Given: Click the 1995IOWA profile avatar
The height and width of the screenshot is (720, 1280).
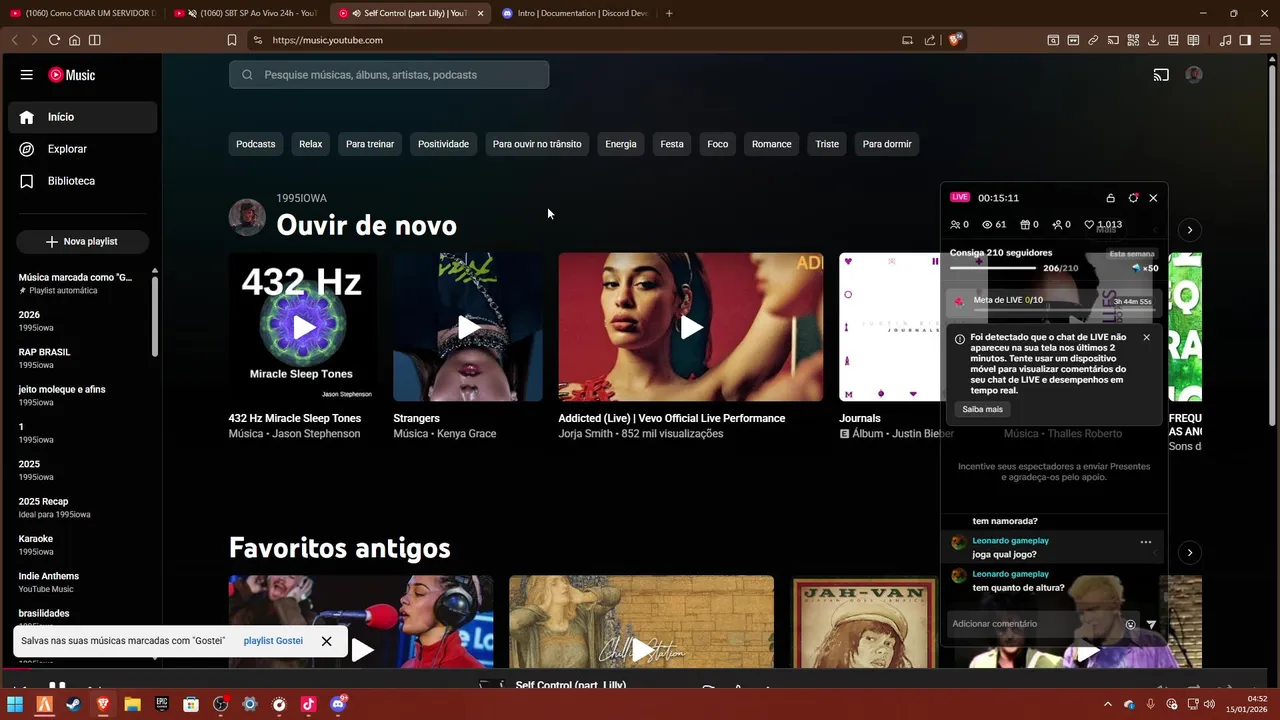Looking at the screenshot, I should (247, 217).
